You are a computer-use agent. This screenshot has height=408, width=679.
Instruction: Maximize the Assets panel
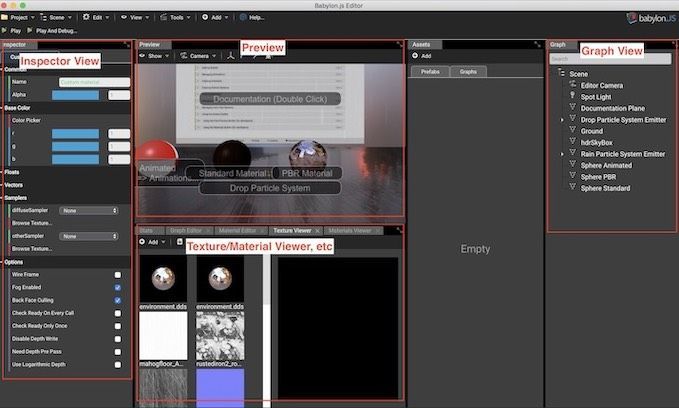click(x=537, y=45)
